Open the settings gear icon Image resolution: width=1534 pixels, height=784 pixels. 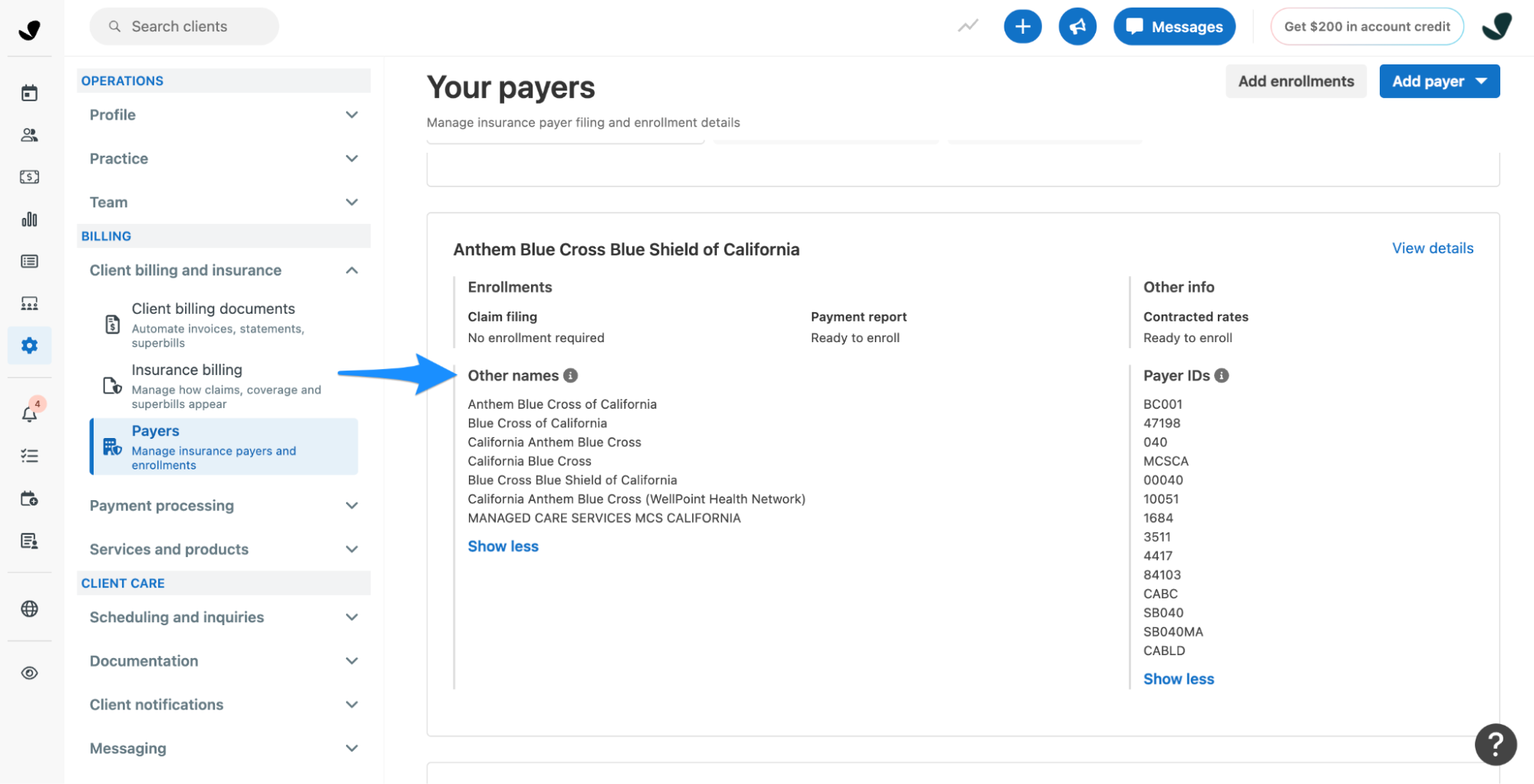pos(29,345)
